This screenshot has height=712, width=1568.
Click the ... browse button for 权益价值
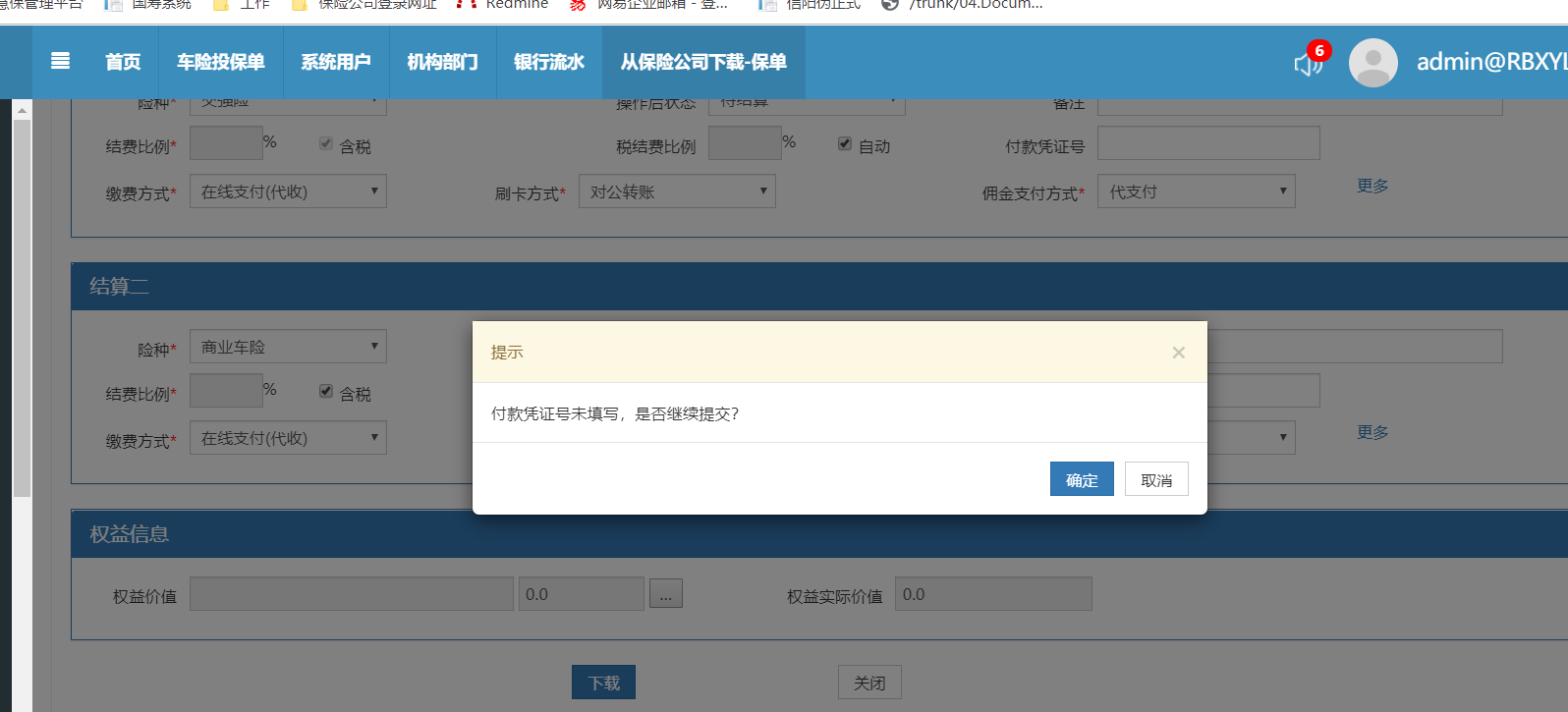(x=665, y=594)
